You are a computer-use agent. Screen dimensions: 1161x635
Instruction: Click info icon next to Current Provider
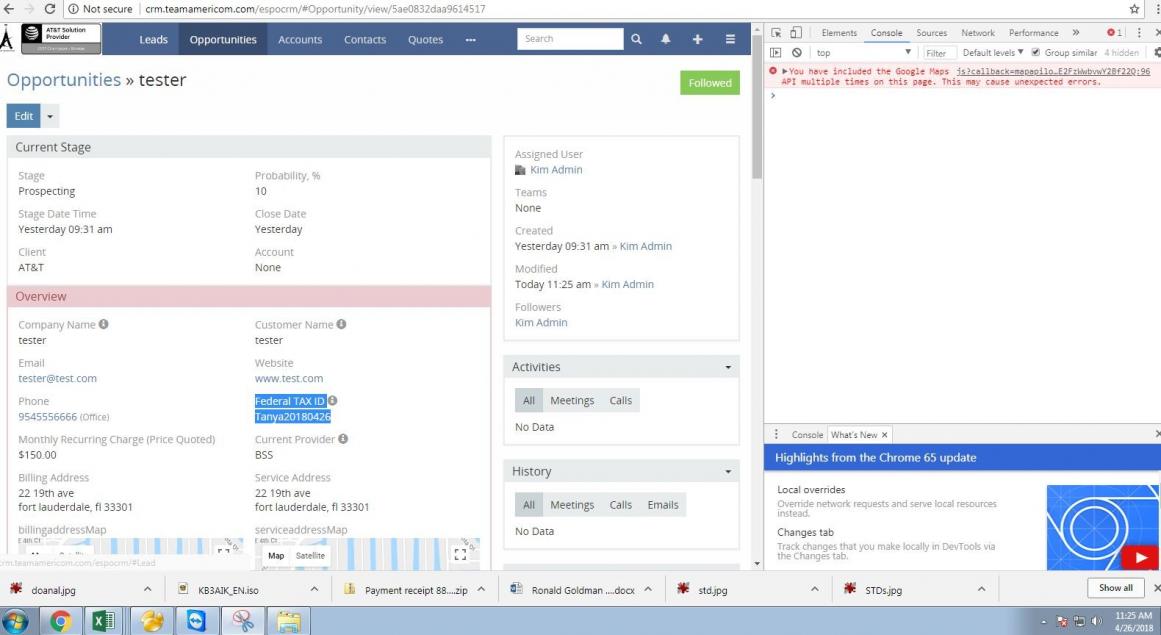343,439
